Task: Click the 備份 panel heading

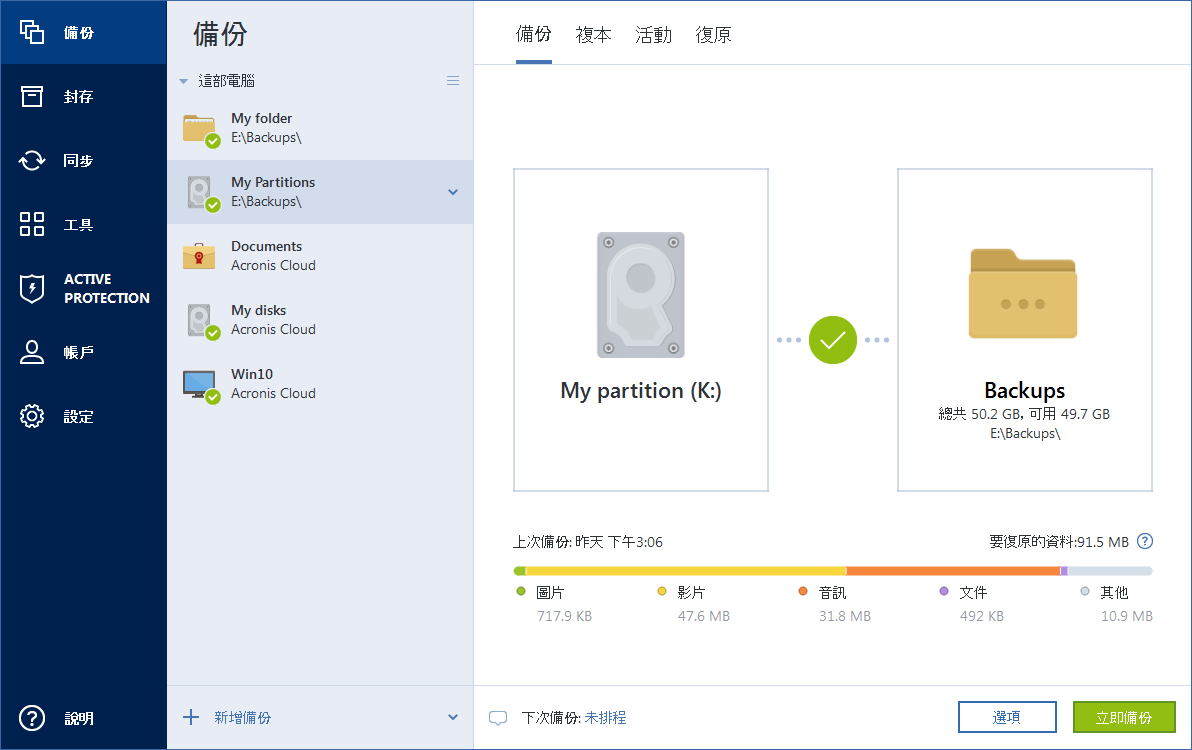Action: click(x=220, y=34)
